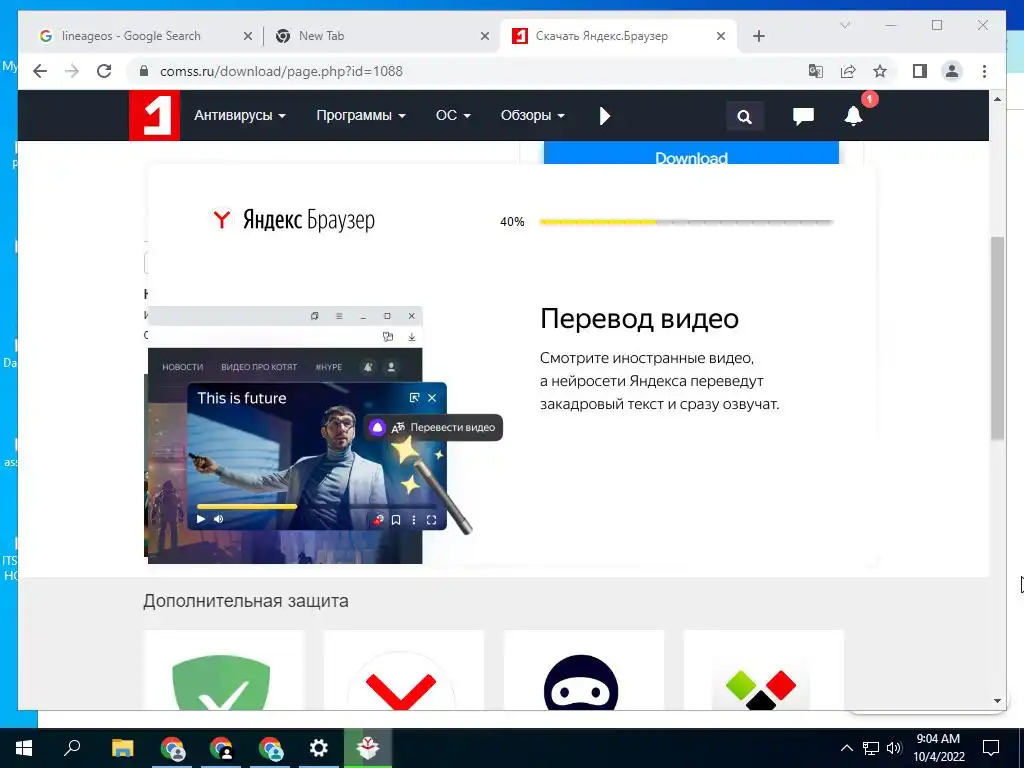Open network icon in system tray
The width and height of the screenshot is (1024, 768).
click(871, 748)
